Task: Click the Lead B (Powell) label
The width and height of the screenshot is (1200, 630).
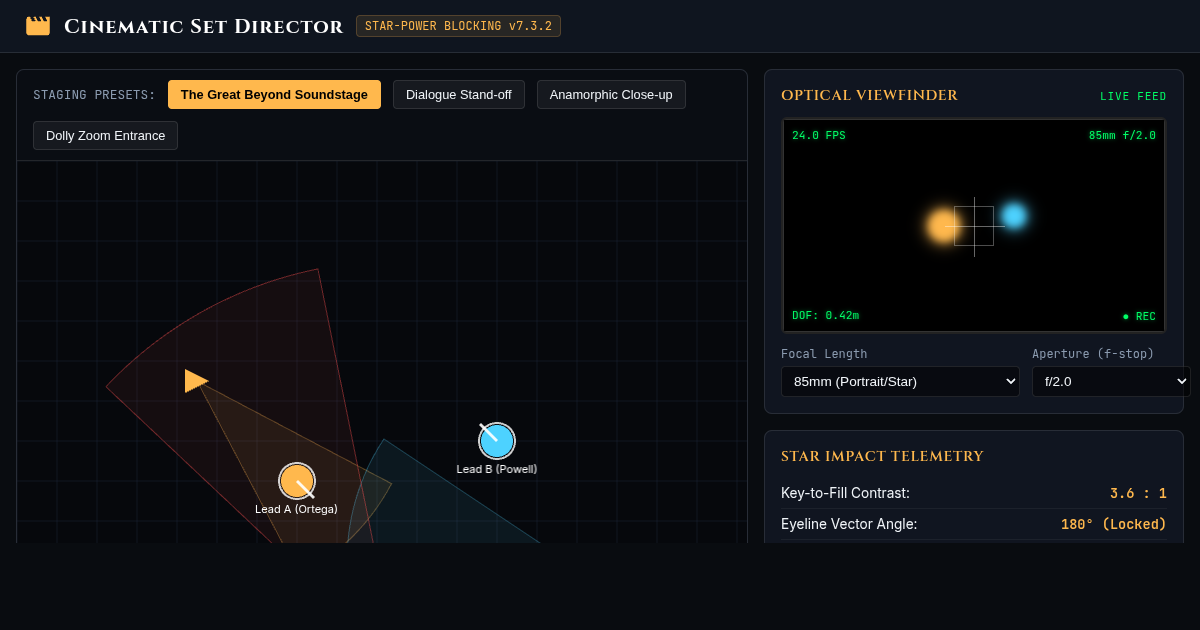Action: click(497, 469)
